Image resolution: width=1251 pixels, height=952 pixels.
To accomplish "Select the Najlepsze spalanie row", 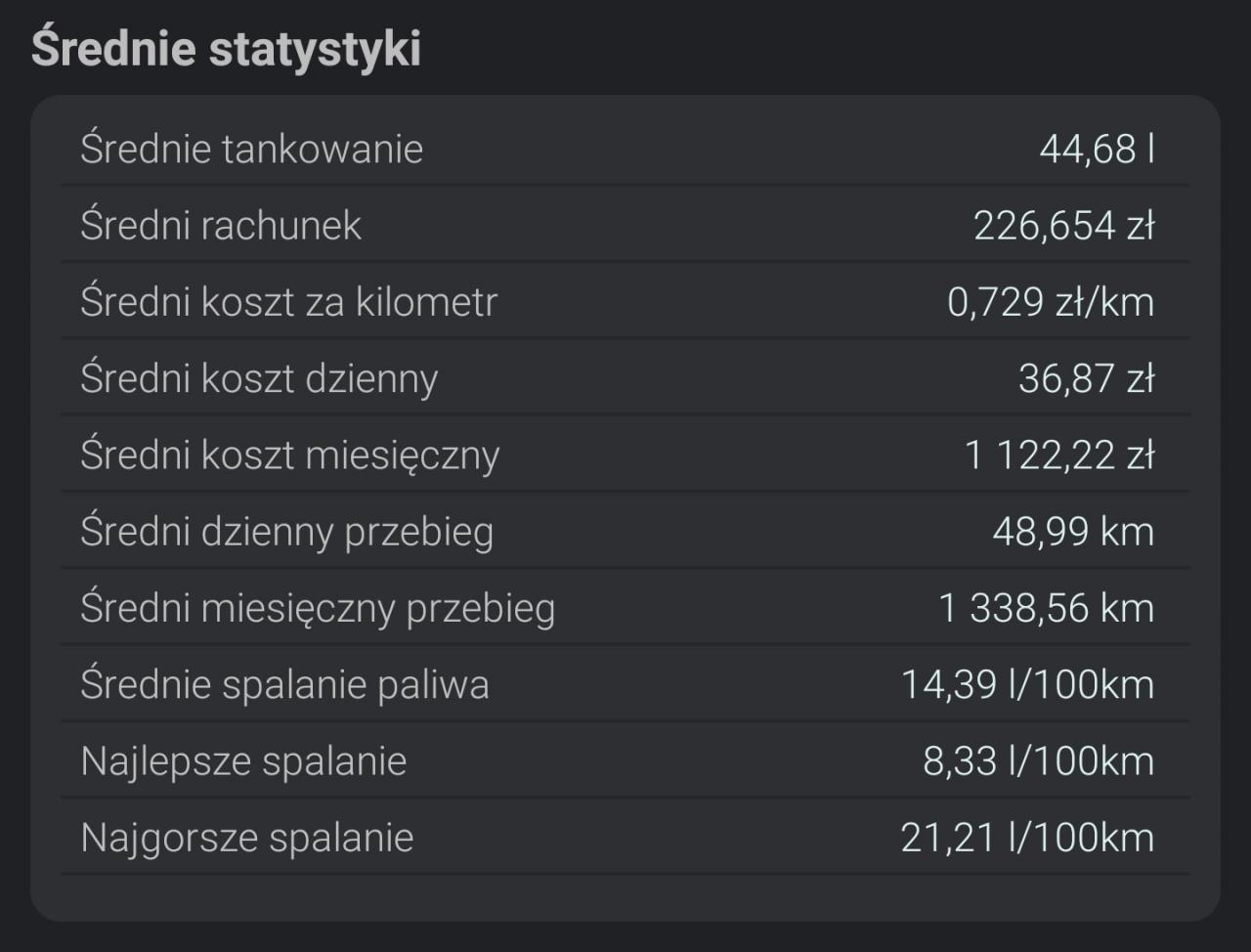I will click(x=625, y=760).
